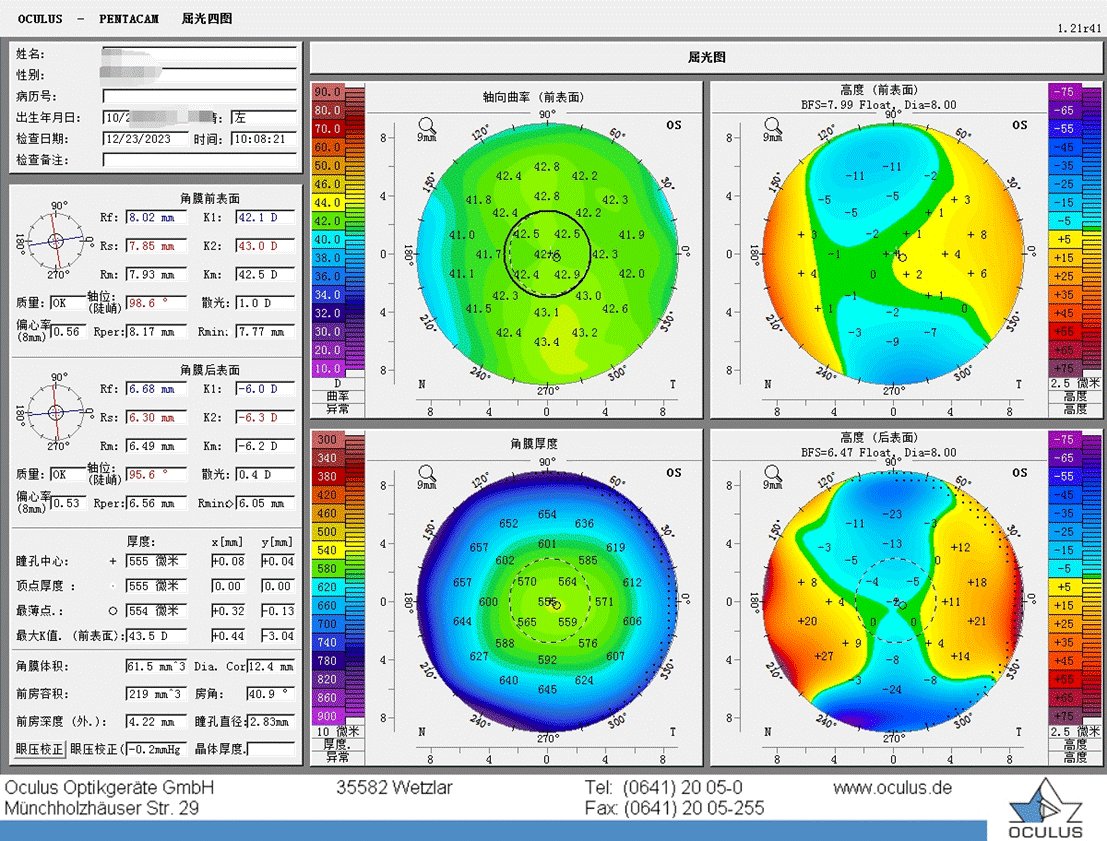Click the 异常 label under thickness scale
This screenshot has width=1107, height=841.
(337, 757)
